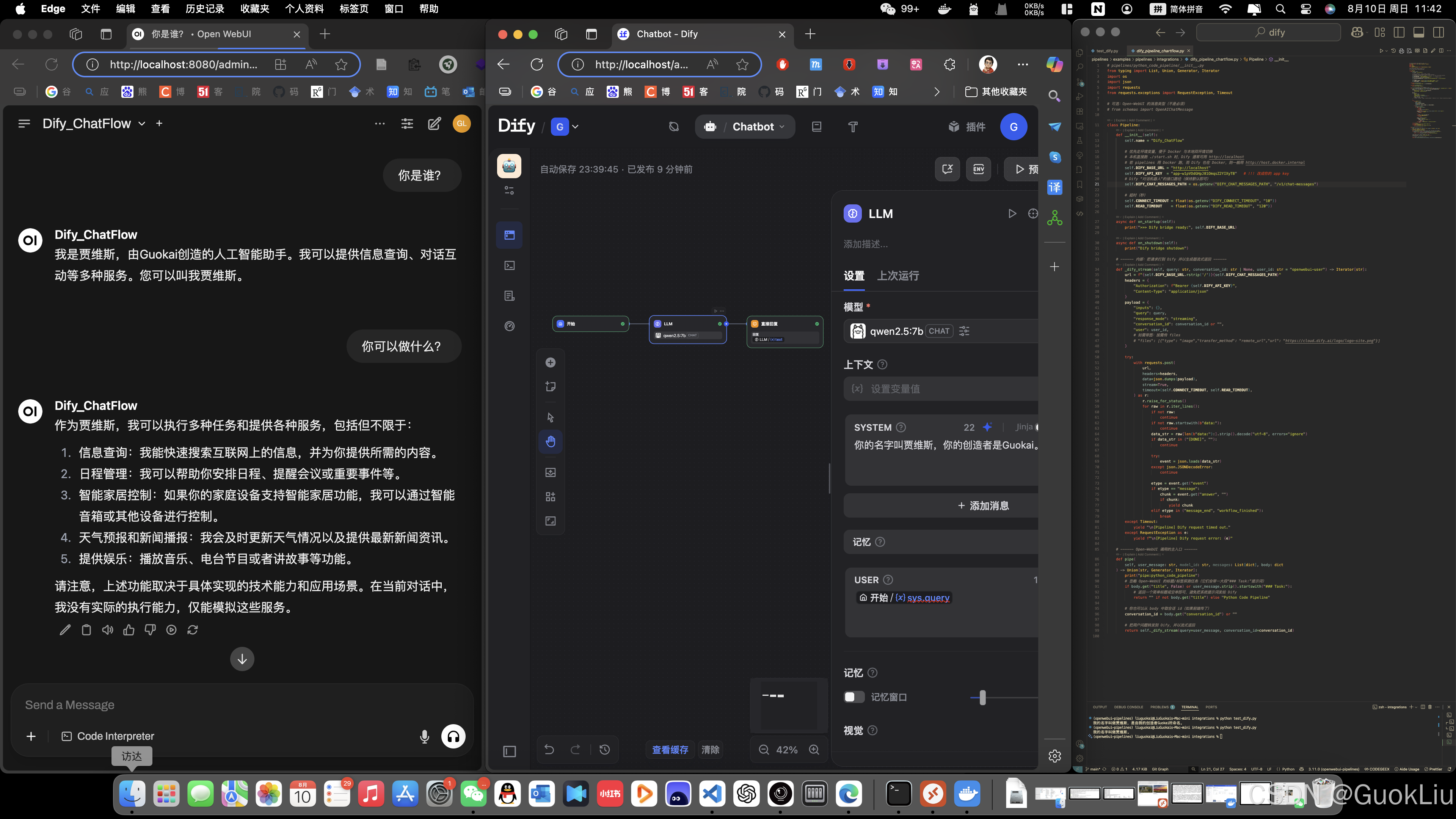Open the Dify orchestration sidebar icon

[x=509, y=235]
